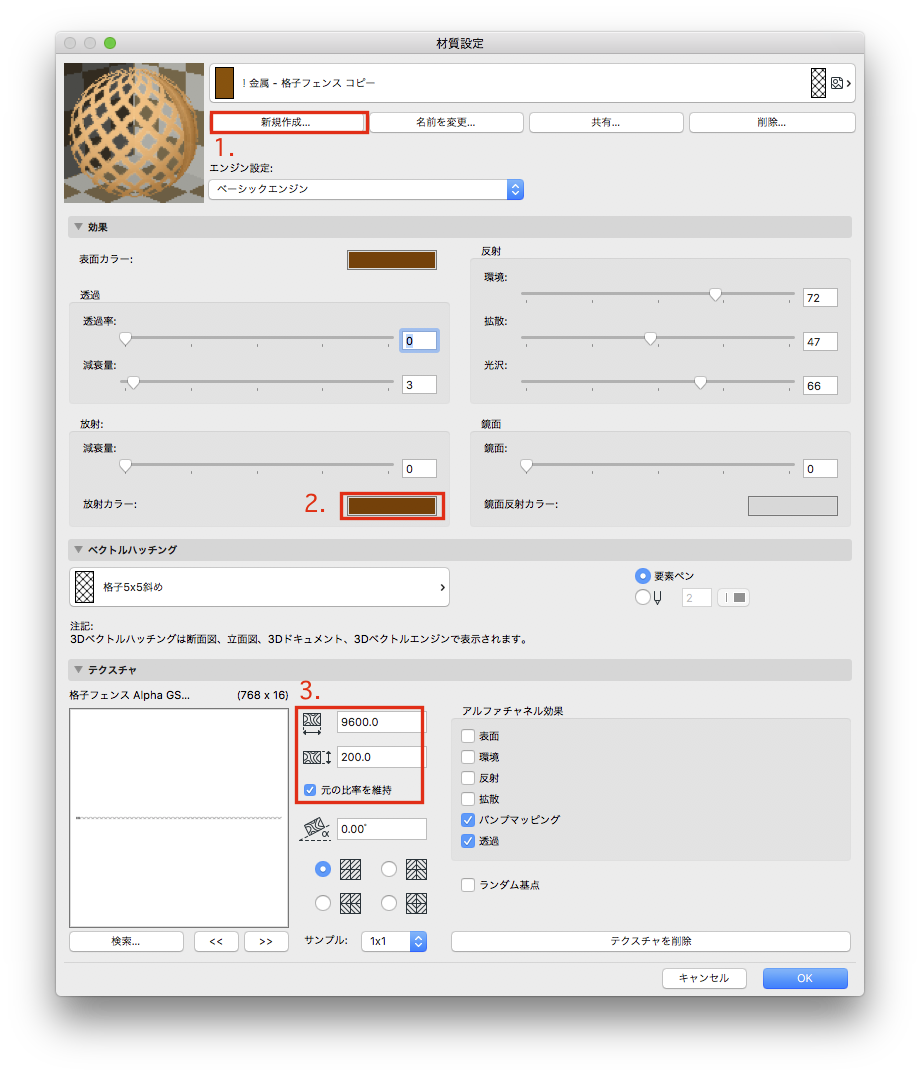This screenshot has width=920, height=1076.
Task: Collapse the テクスチャ section
Action: [78, 670]
